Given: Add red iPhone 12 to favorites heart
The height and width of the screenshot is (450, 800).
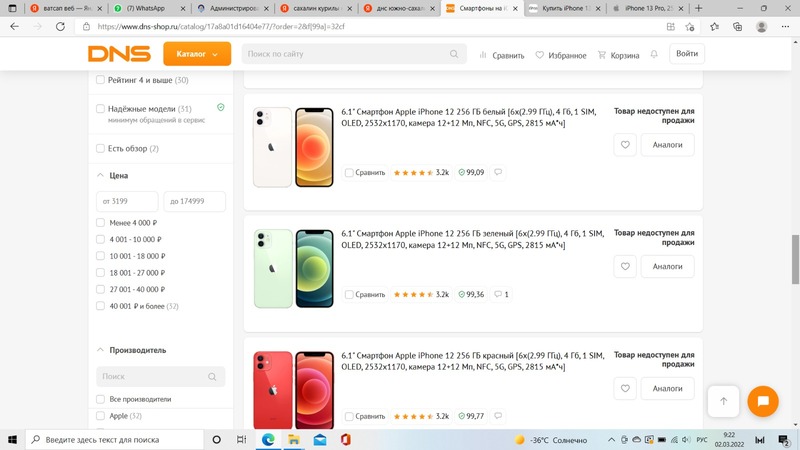Looking at the screenshot, I should [x=625, y=389].
